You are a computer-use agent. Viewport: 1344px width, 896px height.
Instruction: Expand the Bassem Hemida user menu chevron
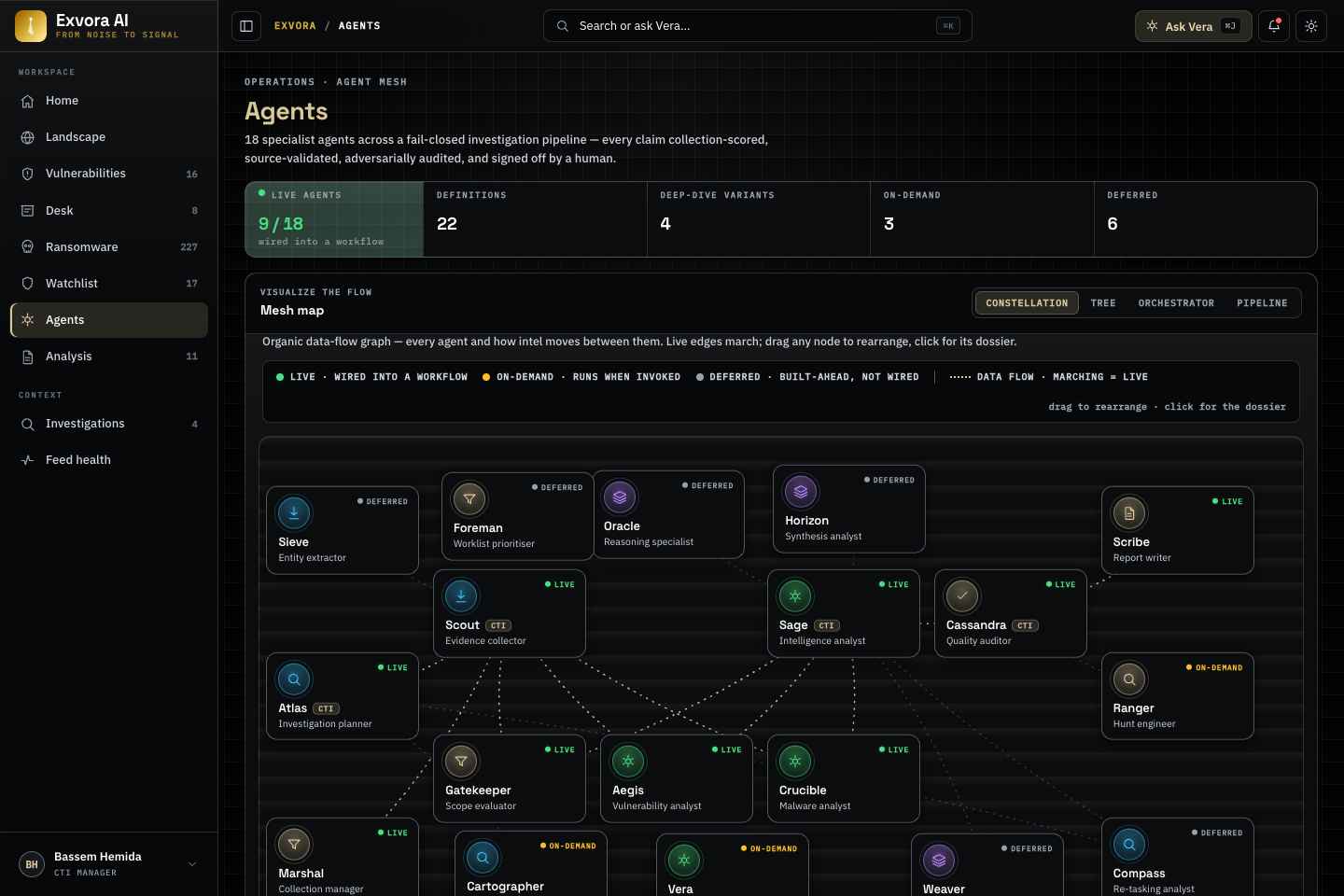[x=192, y=864]
